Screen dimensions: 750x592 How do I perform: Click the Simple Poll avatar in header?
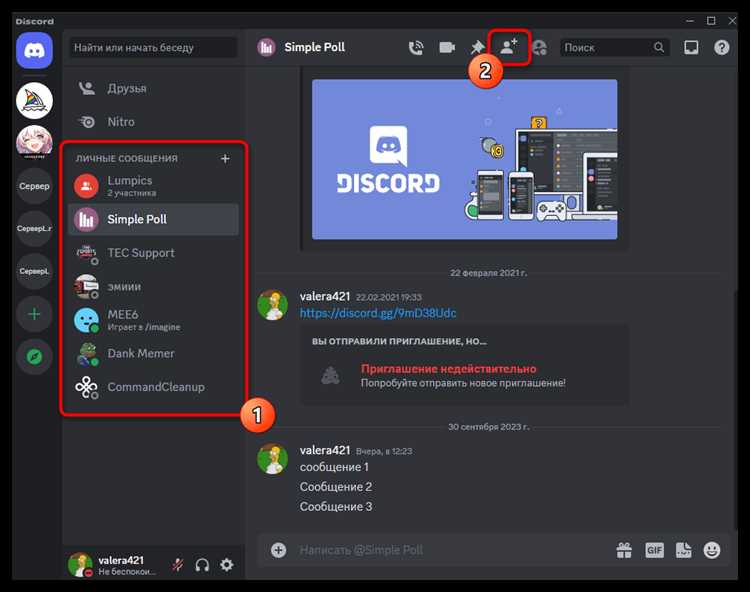click(x=266, y=47)
